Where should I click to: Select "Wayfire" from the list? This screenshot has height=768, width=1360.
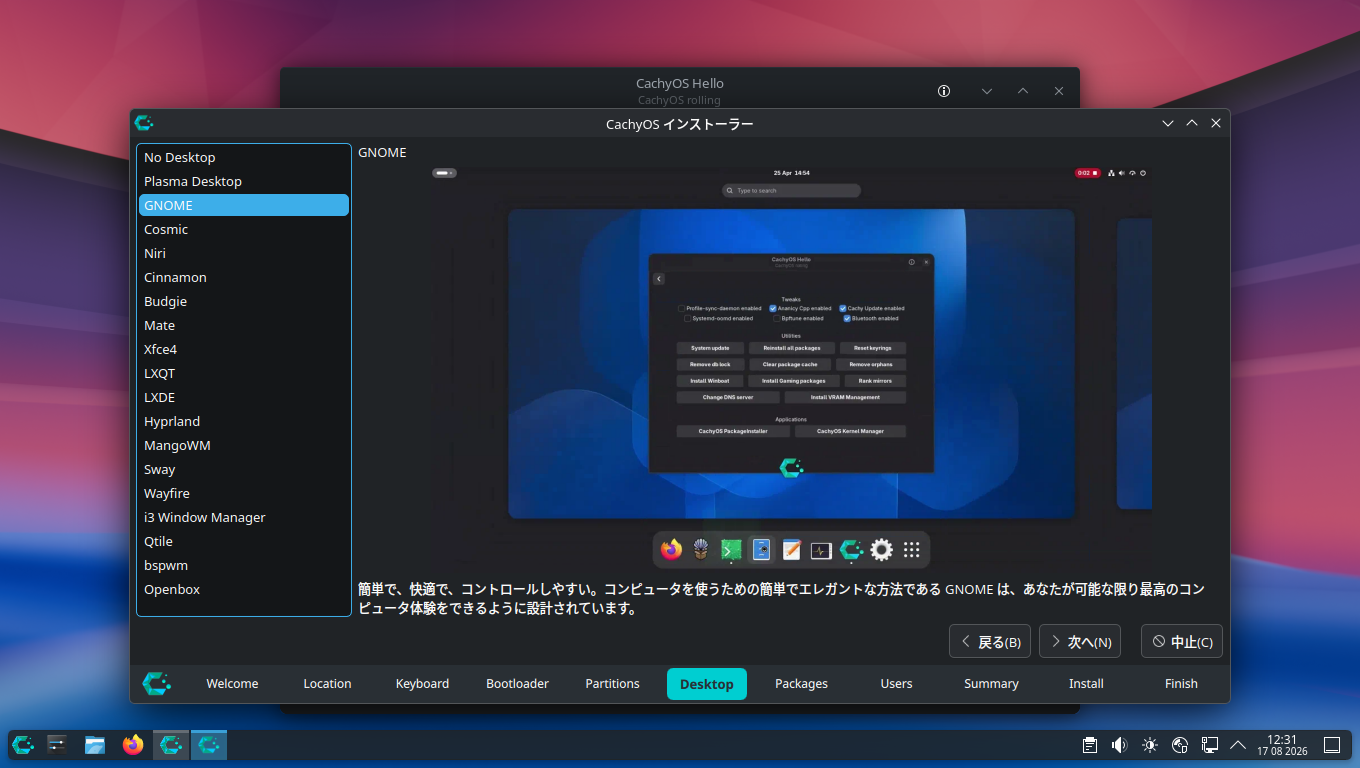[x=244, y=493]
